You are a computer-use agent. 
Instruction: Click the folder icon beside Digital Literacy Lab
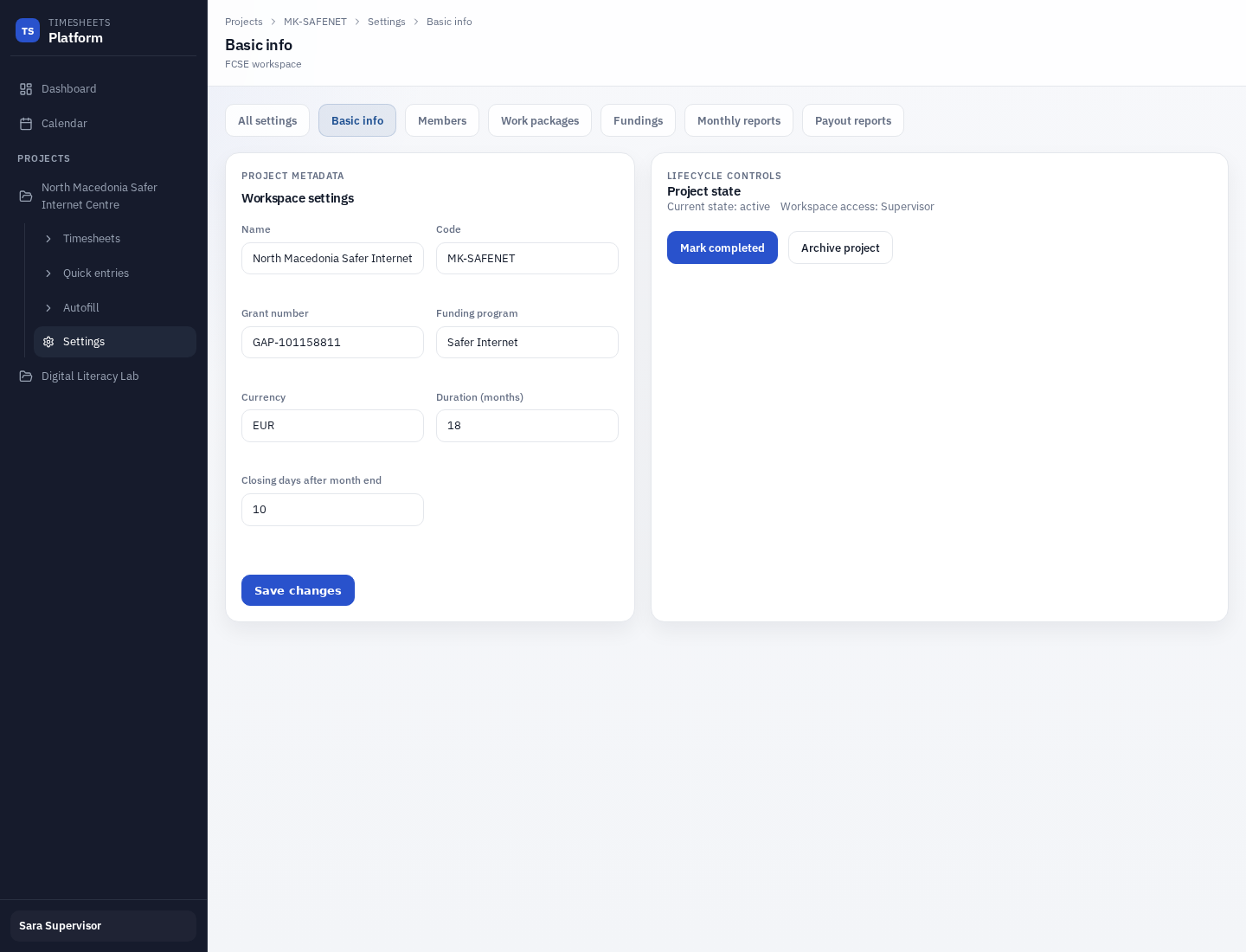[27, 376]
